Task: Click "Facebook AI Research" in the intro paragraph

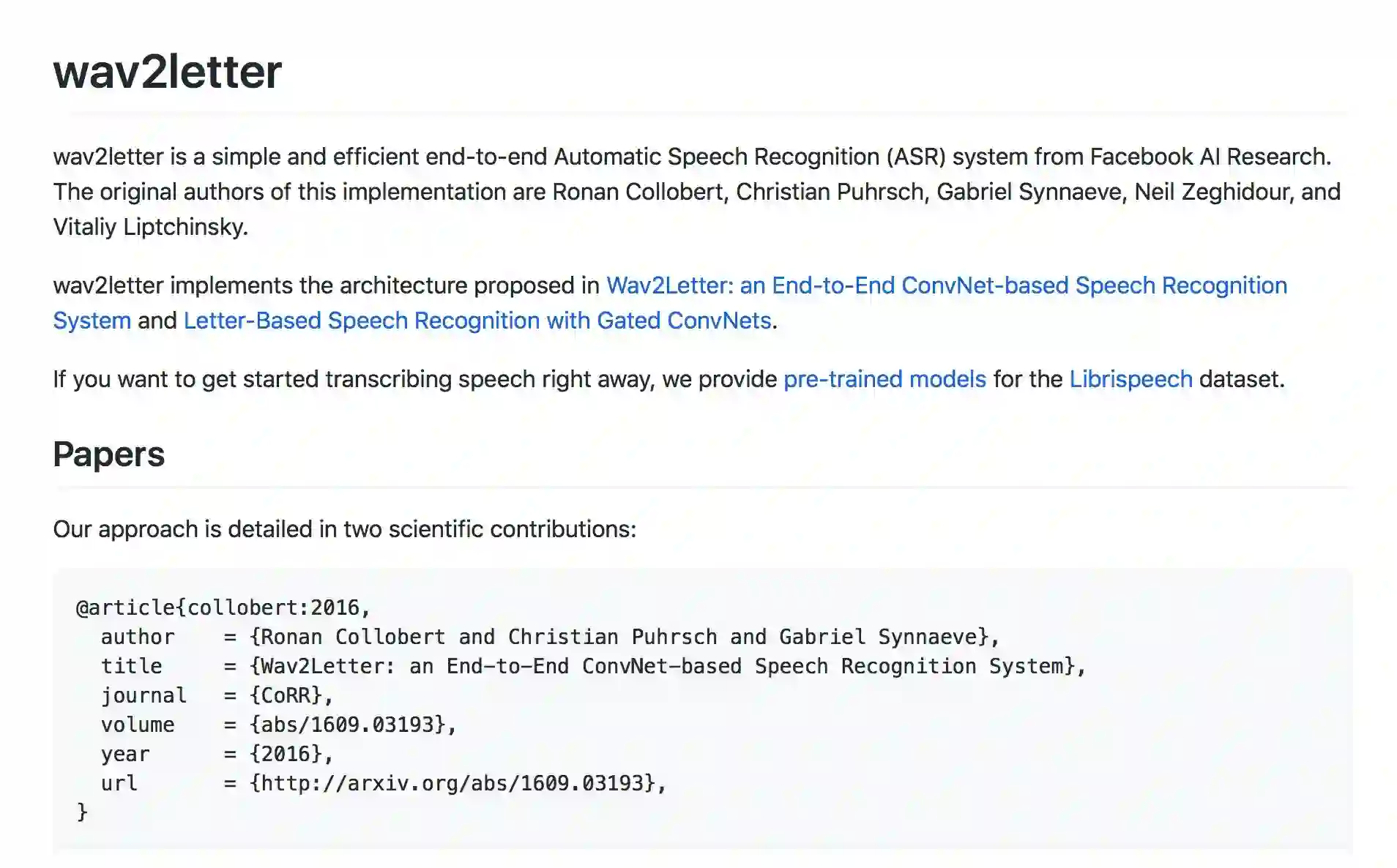Action: (x=1209, y=157)
